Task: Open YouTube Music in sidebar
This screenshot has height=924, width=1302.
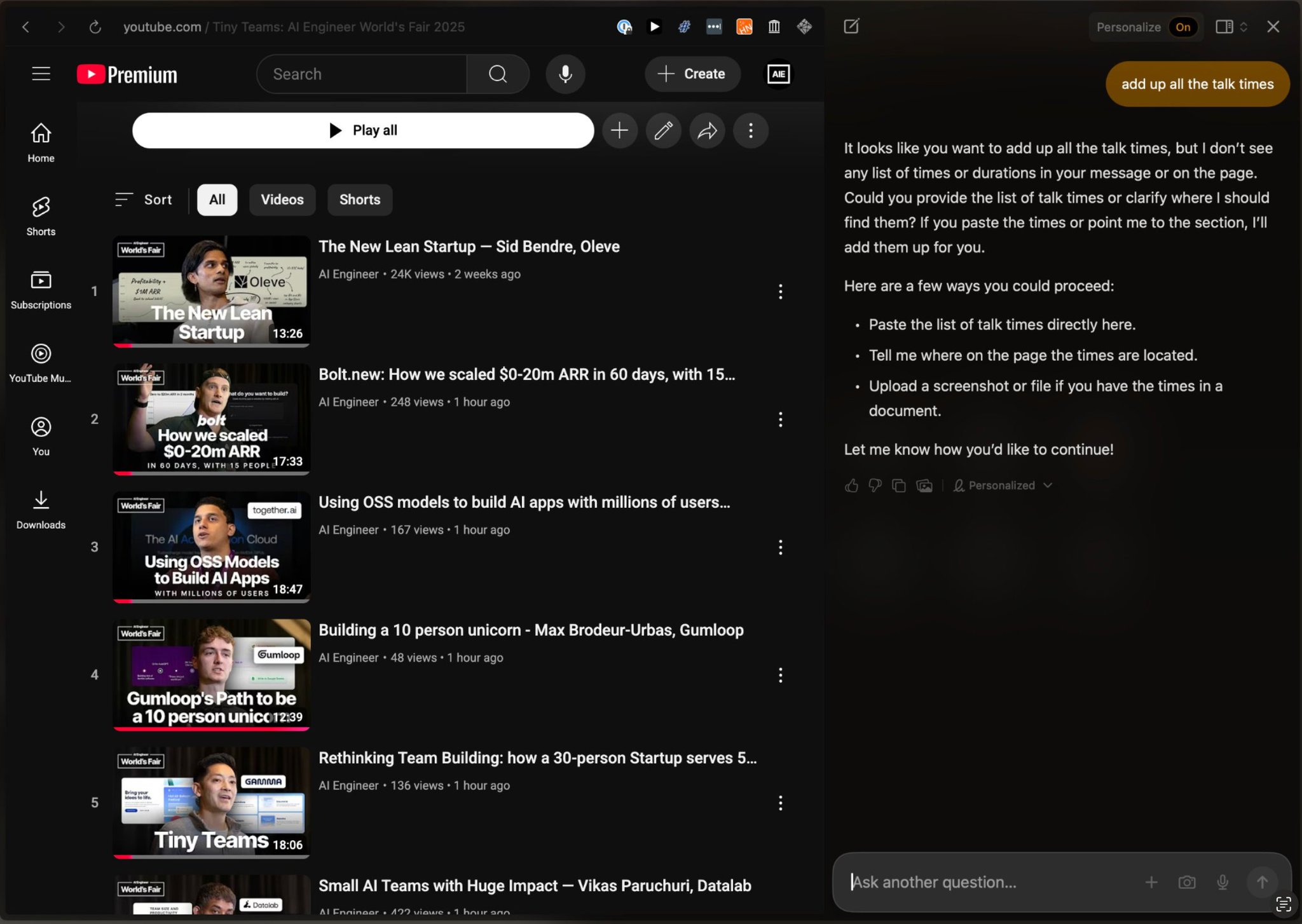Action: [41, 362]
